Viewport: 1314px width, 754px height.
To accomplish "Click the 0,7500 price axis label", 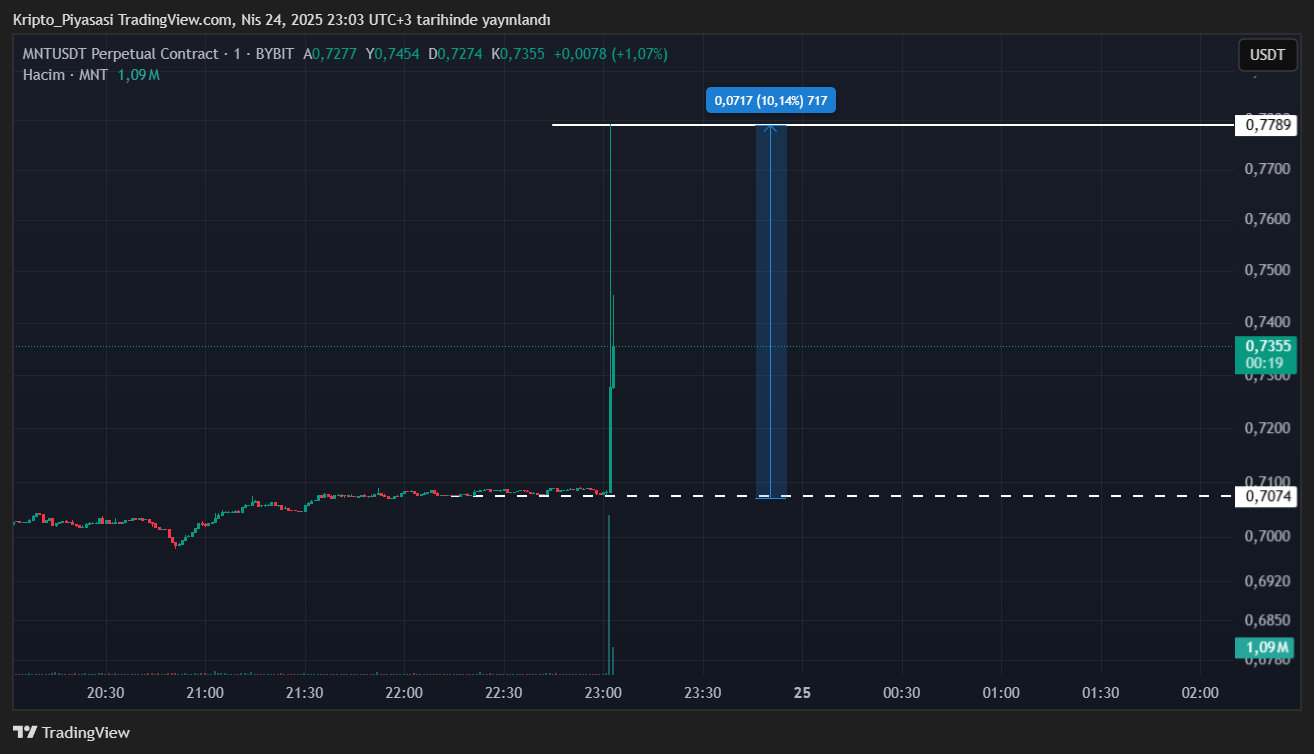I will (1266, 270).
